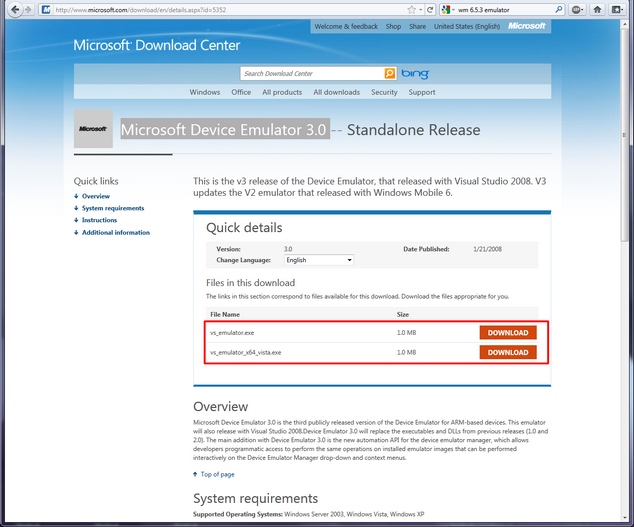Click the orange Download Center search button
634x527 pixels.
pos(390,73)
